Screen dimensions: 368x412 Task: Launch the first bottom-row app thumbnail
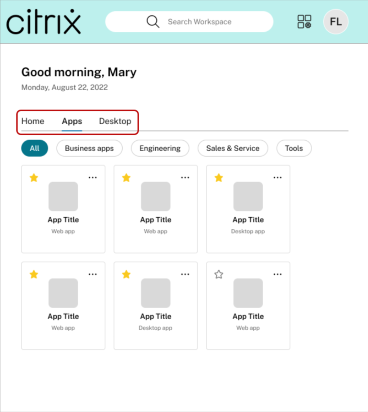63,293
